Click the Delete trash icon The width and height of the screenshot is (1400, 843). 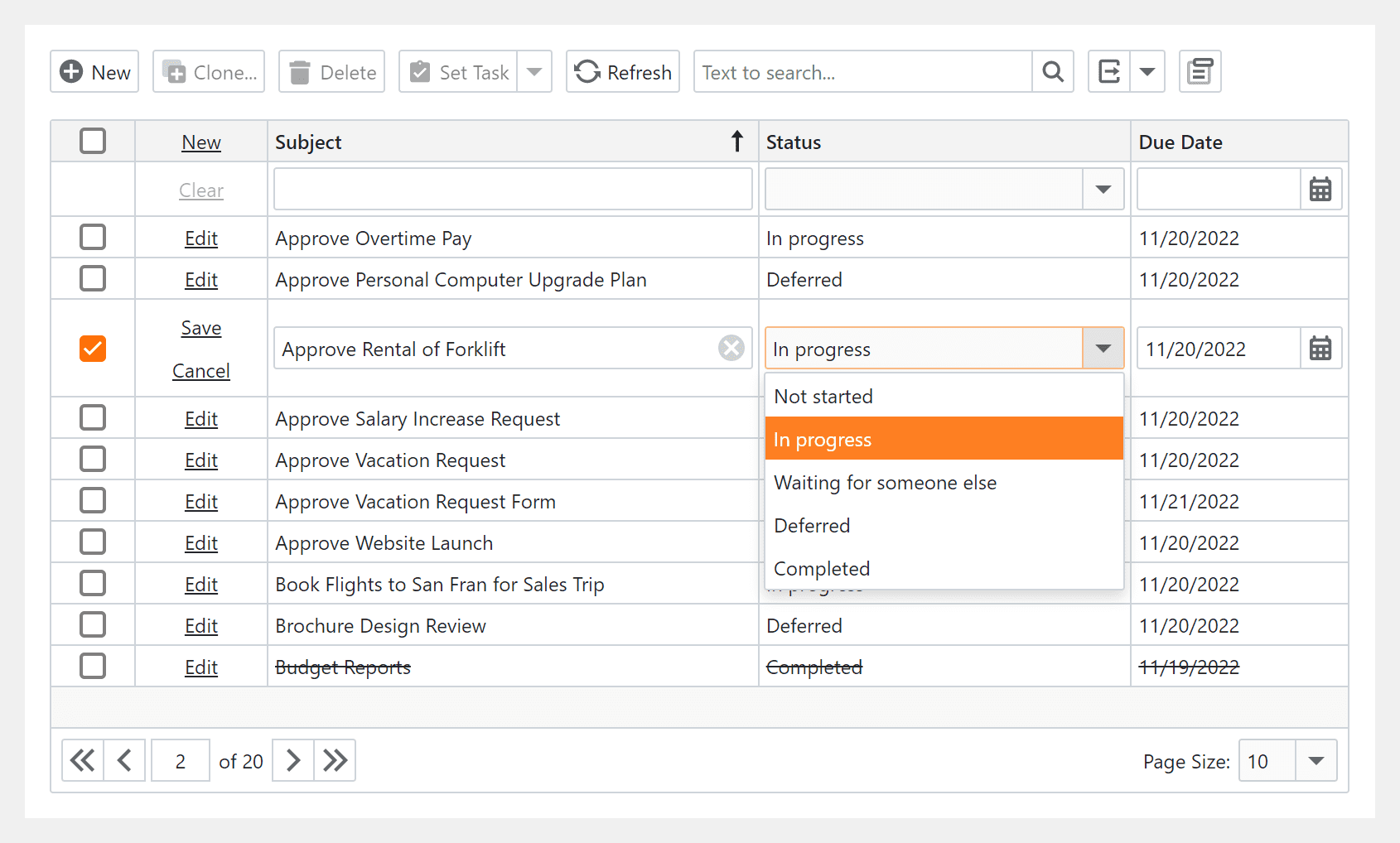(x=302, y=71)
